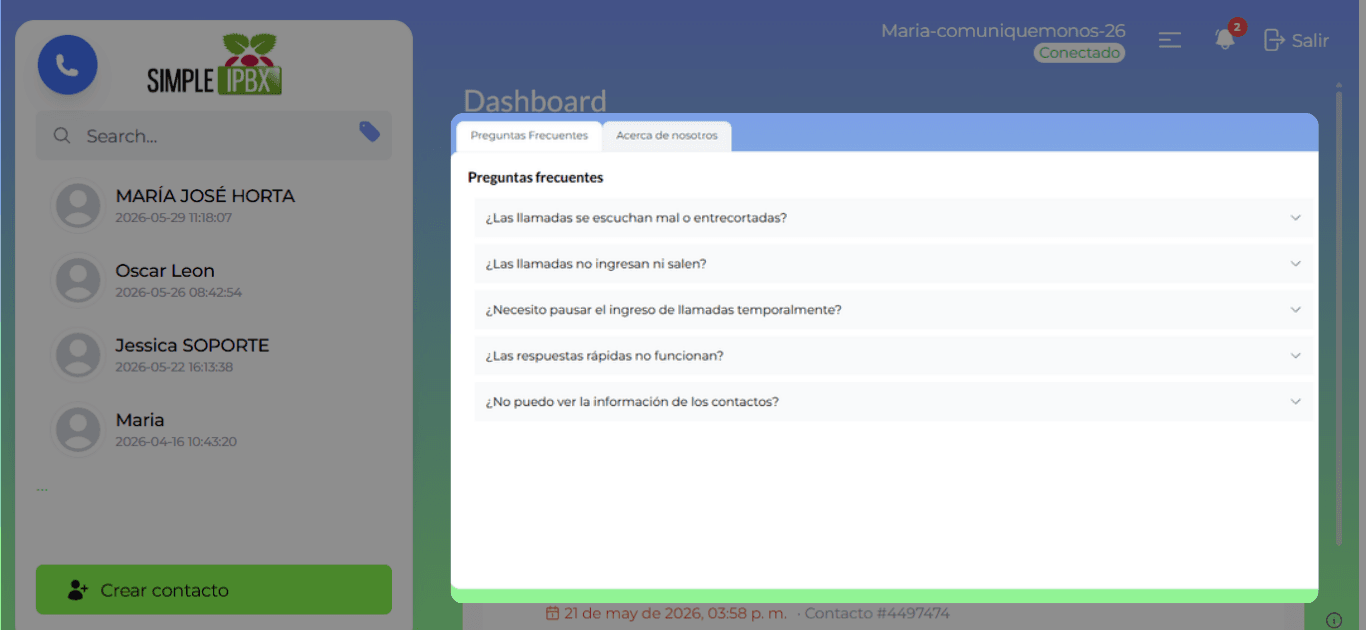Switch to Acerca de nosotros tab

[x=667, y=136]
